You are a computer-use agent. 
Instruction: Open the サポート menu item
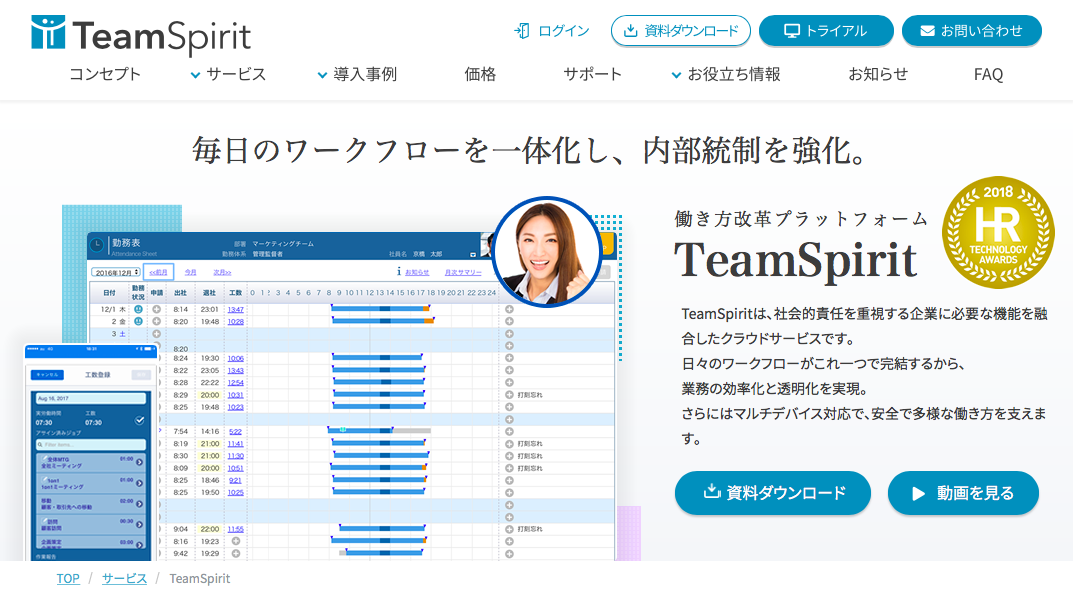(x=593, y=74)
